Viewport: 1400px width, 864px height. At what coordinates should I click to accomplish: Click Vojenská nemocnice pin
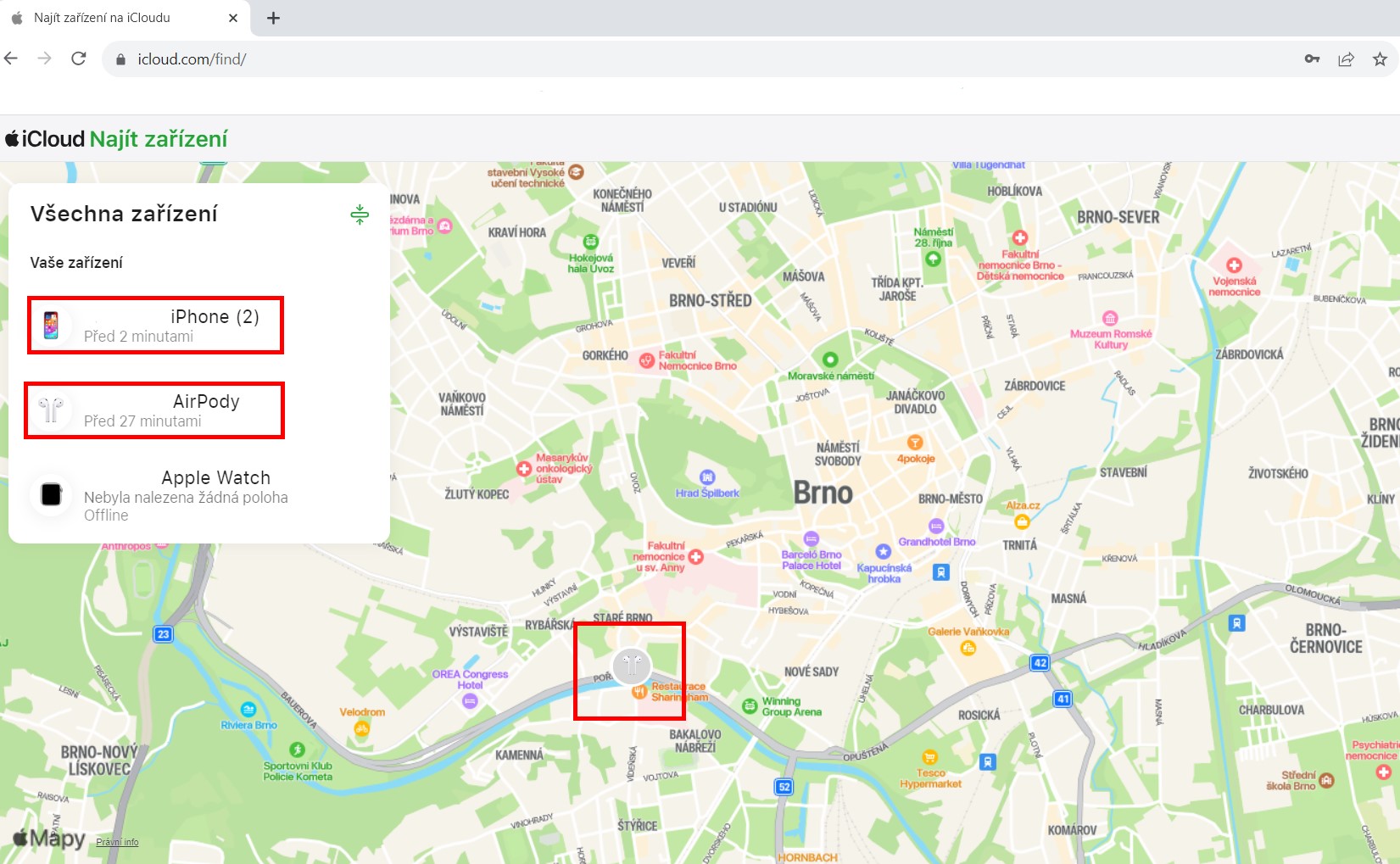pyautogui.click(x=1234, y=265)
